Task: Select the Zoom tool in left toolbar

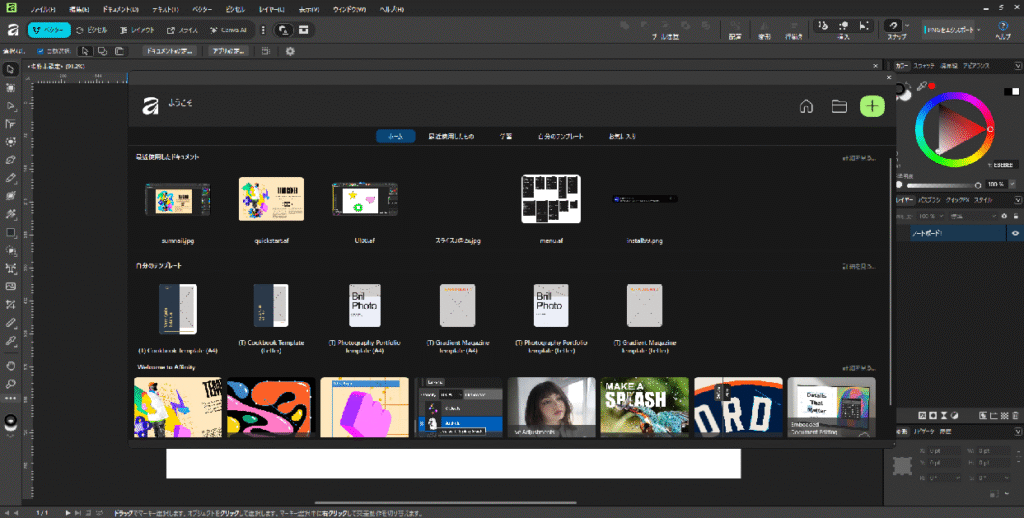Action: (x=10, y=383)
